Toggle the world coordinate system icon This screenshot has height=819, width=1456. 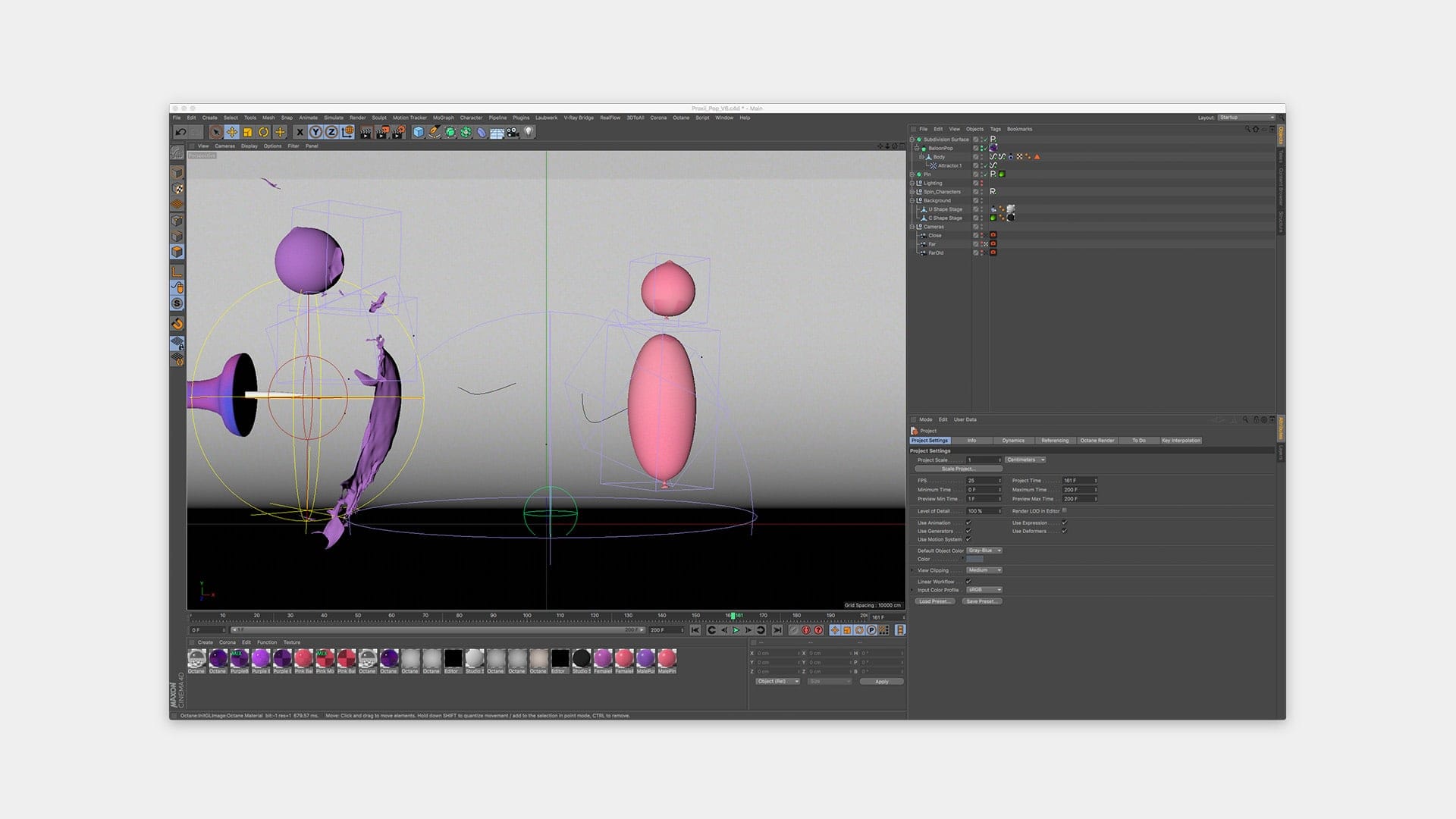pos(347,132)
